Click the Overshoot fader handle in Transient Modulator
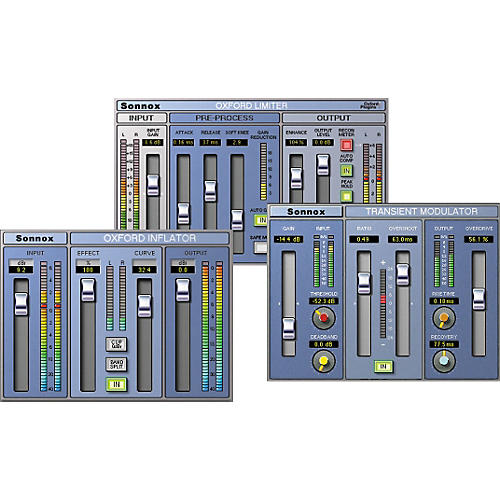Image resolution: width=500 pixels, height=500 pixels. (403, 275)
